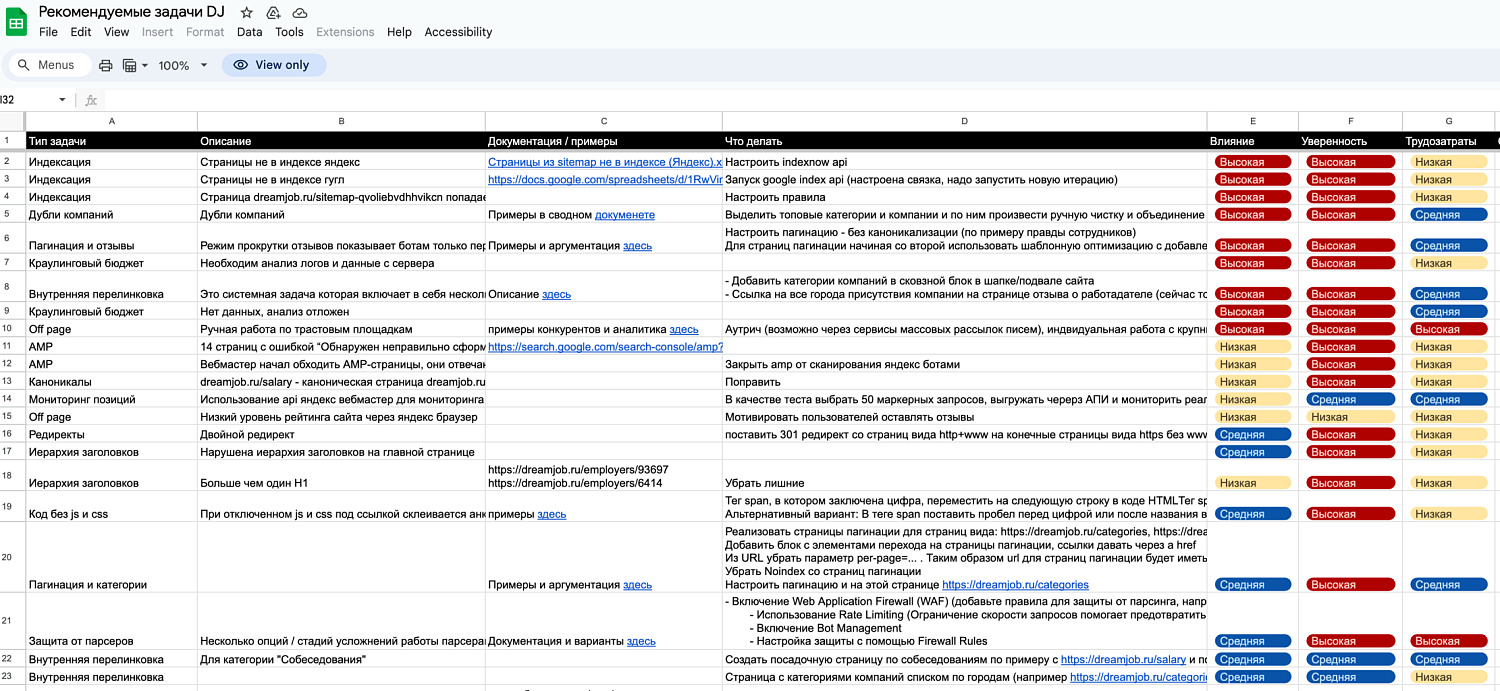
Task: Open Уверенность chip in row 15 Off page
Action: click(1350, 417)
